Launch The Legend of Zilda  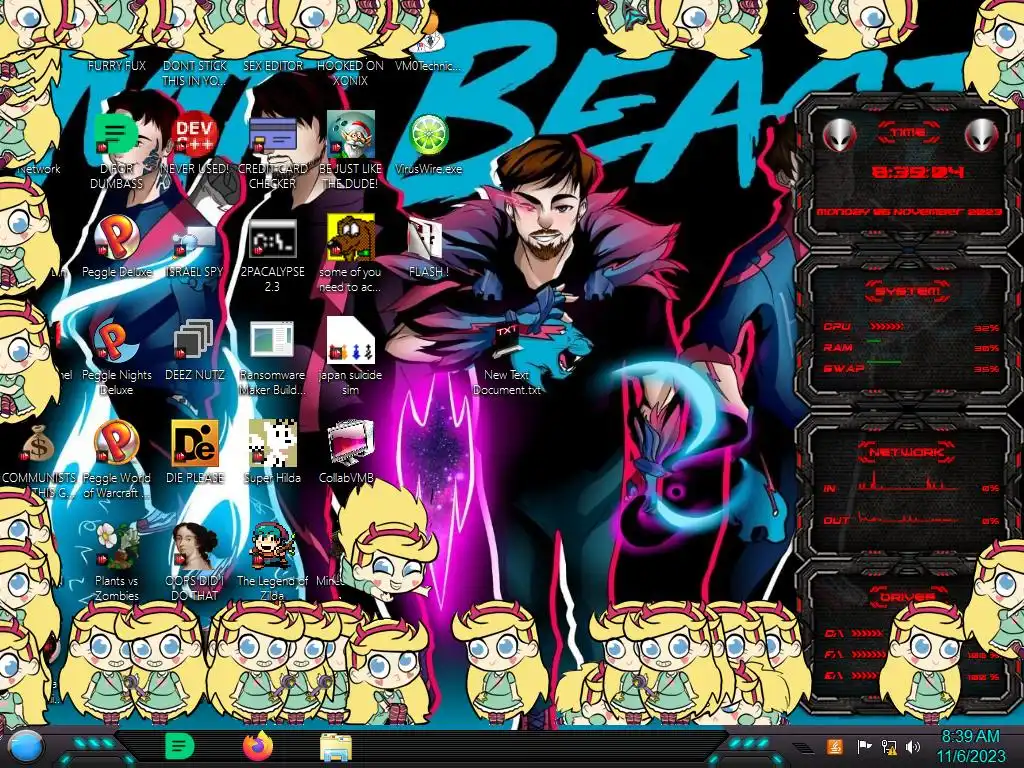coord(272,546)
